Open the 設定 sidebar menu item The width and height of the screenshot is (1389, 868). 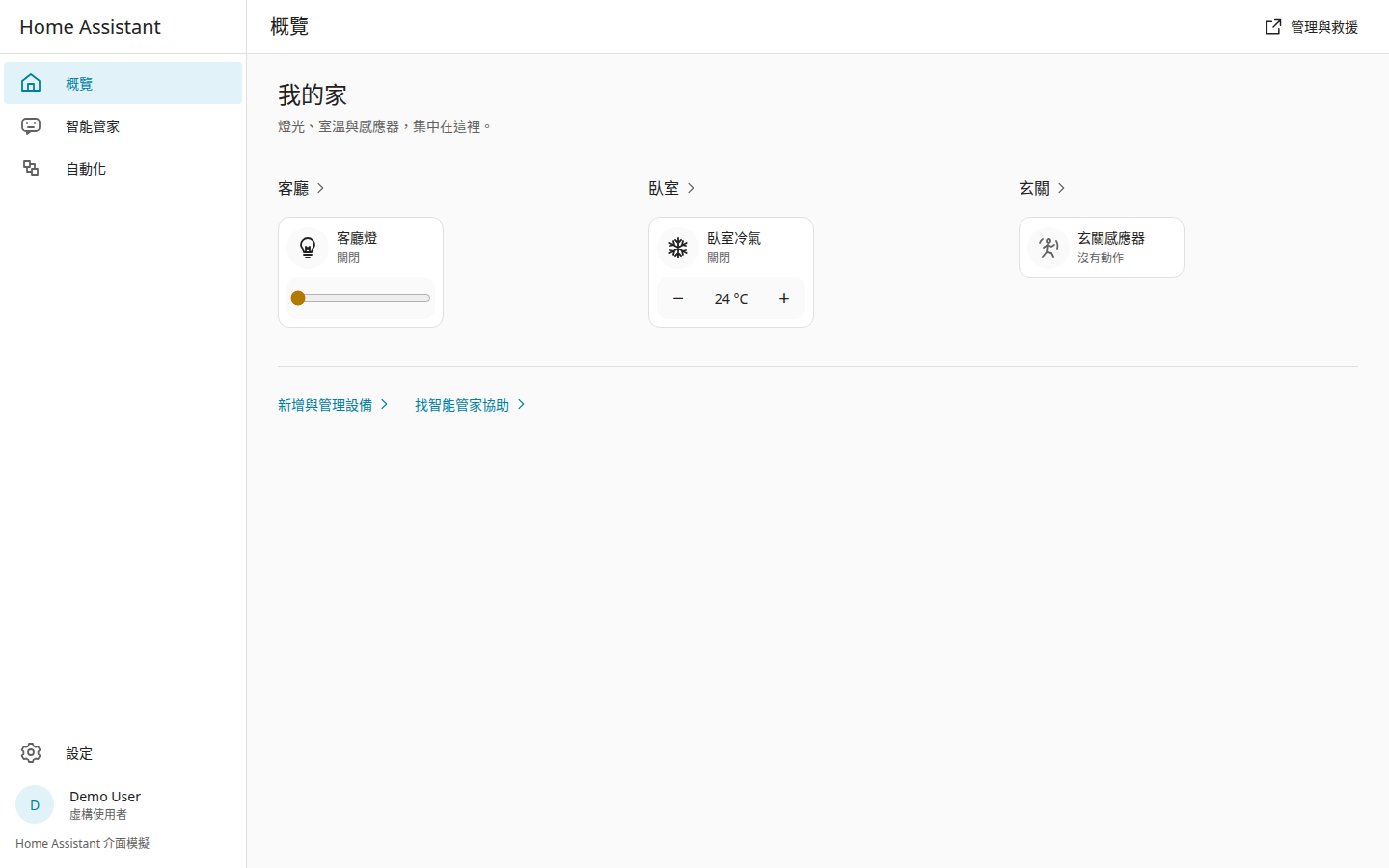click(123, 752)
